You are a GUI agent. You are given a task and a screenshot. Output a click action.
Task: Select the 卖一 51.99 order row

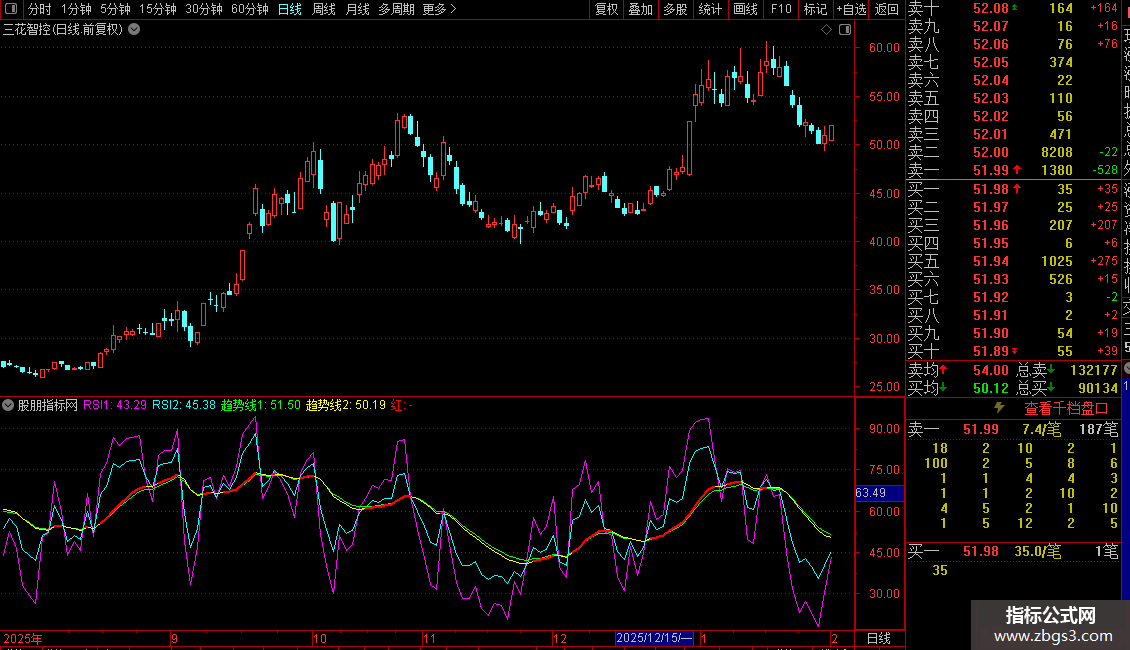pos(1014,170)
